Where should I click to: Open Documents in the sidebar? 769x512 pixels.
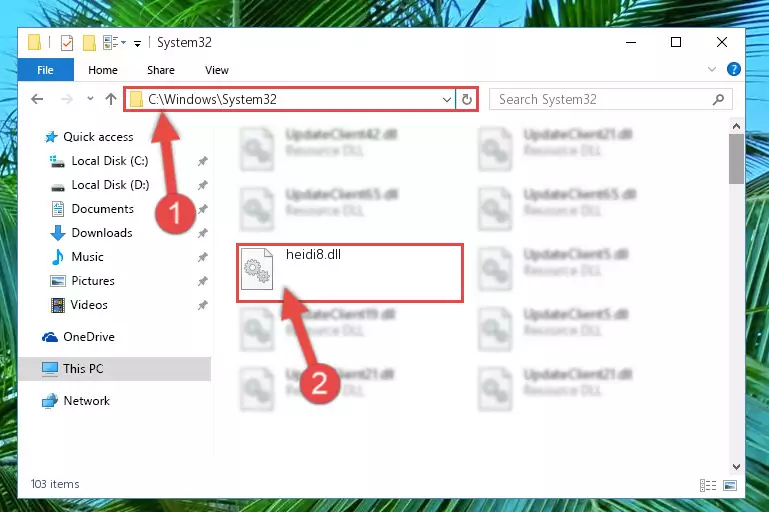103,209
